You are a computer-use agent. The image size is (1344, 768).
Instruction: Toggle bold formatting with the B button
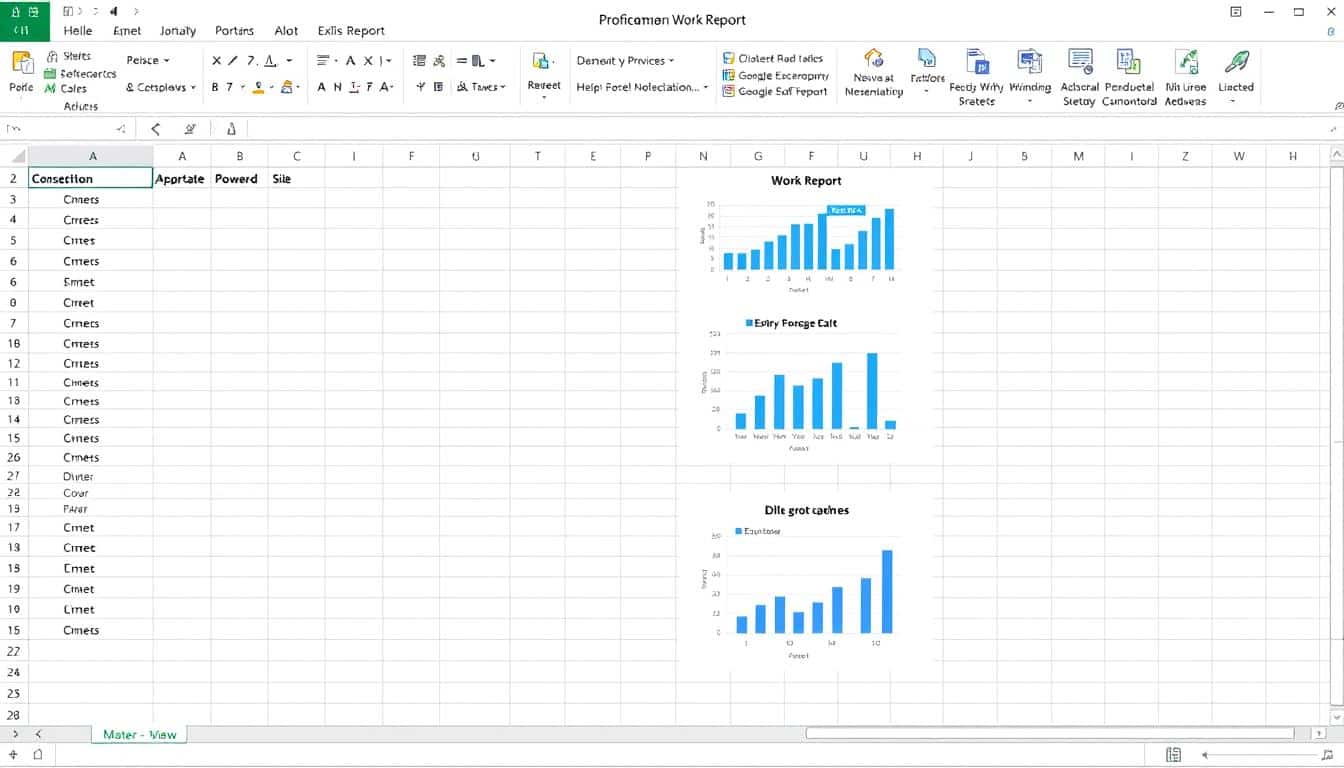click(x=215, y=88)
